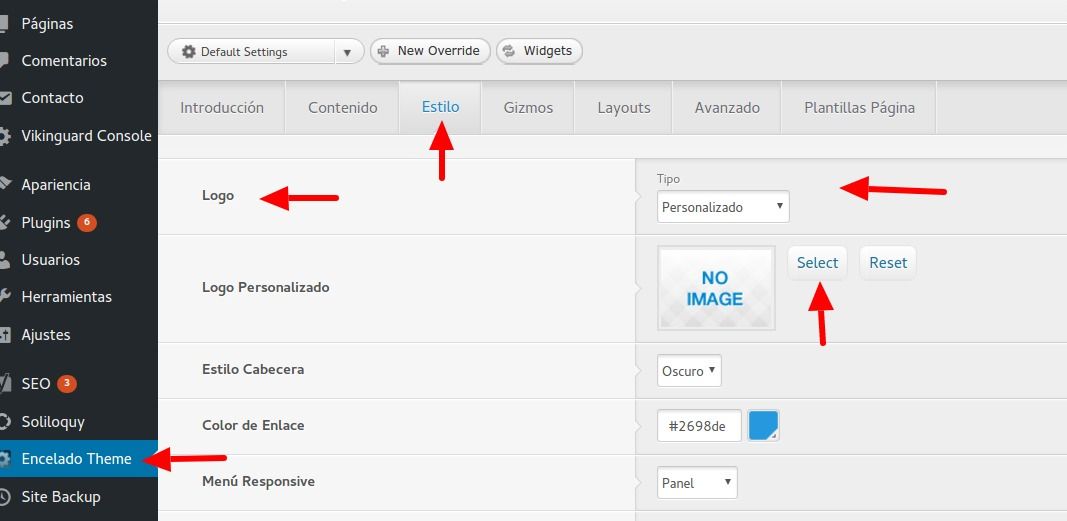Click the Plugins plug icon
Screen dimensions: 1067x521
(x=5, y=222)
